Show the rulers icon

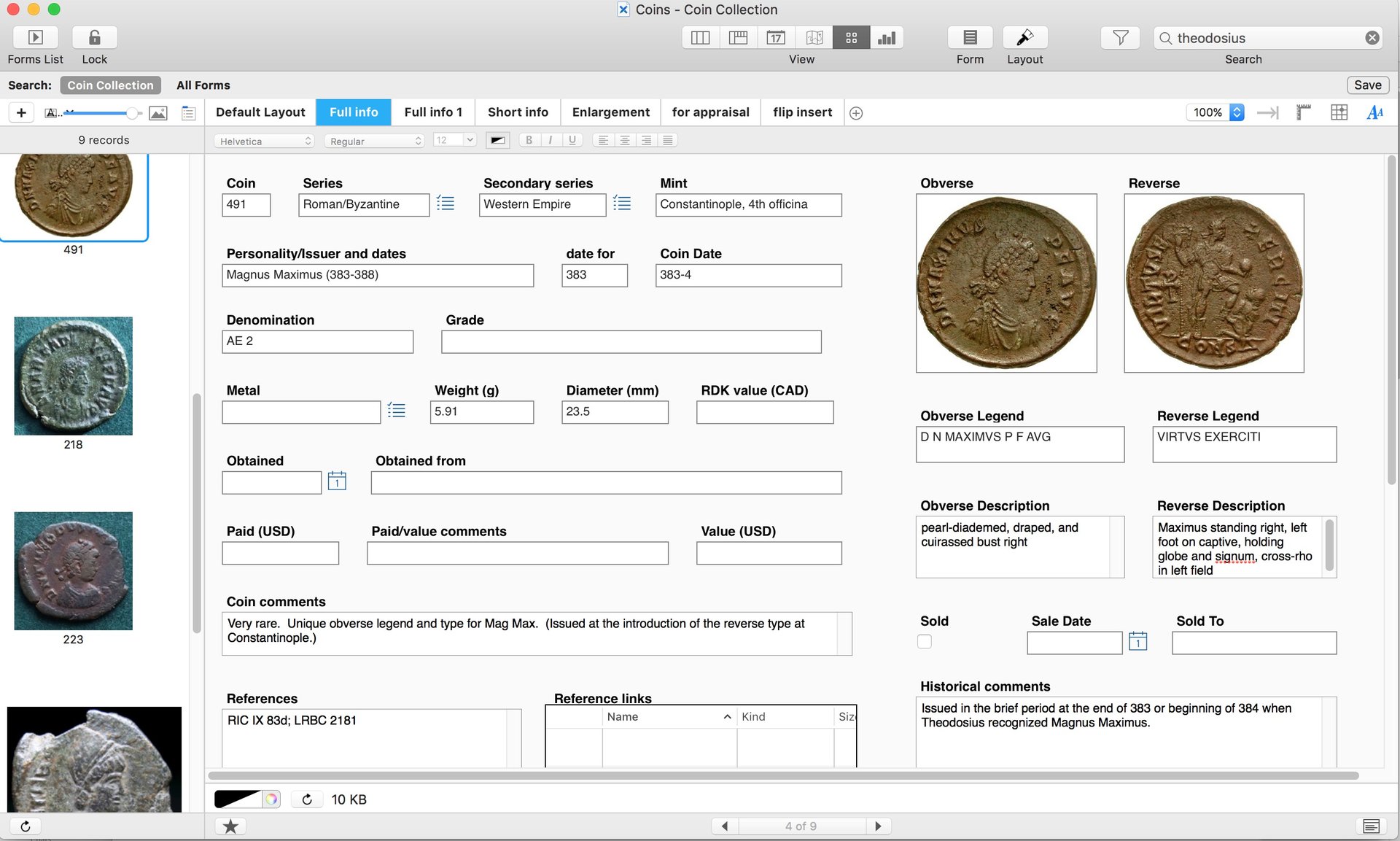pyautogui.click(x=1303, y=112)
